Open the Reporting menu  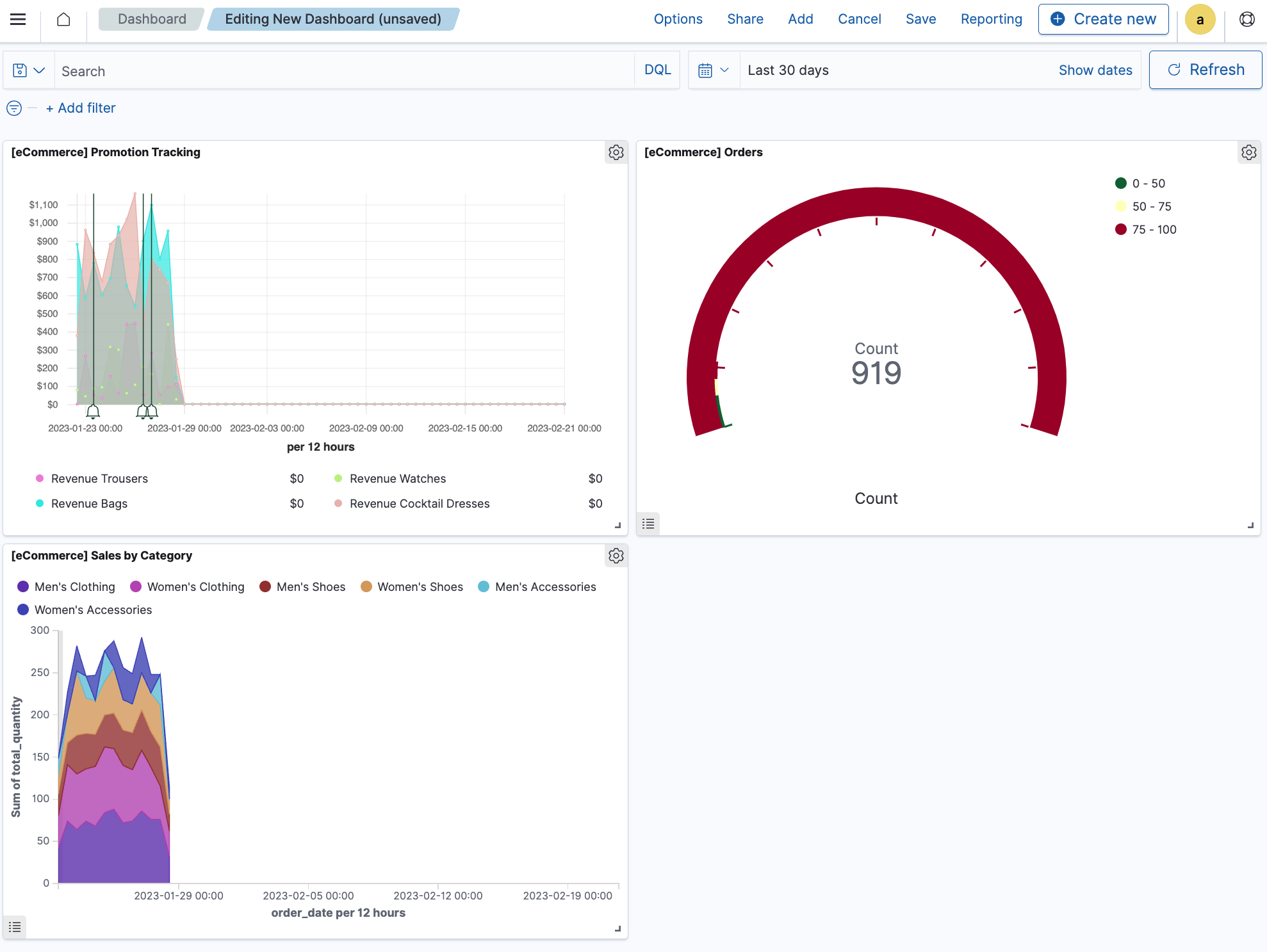pos(991,19)
